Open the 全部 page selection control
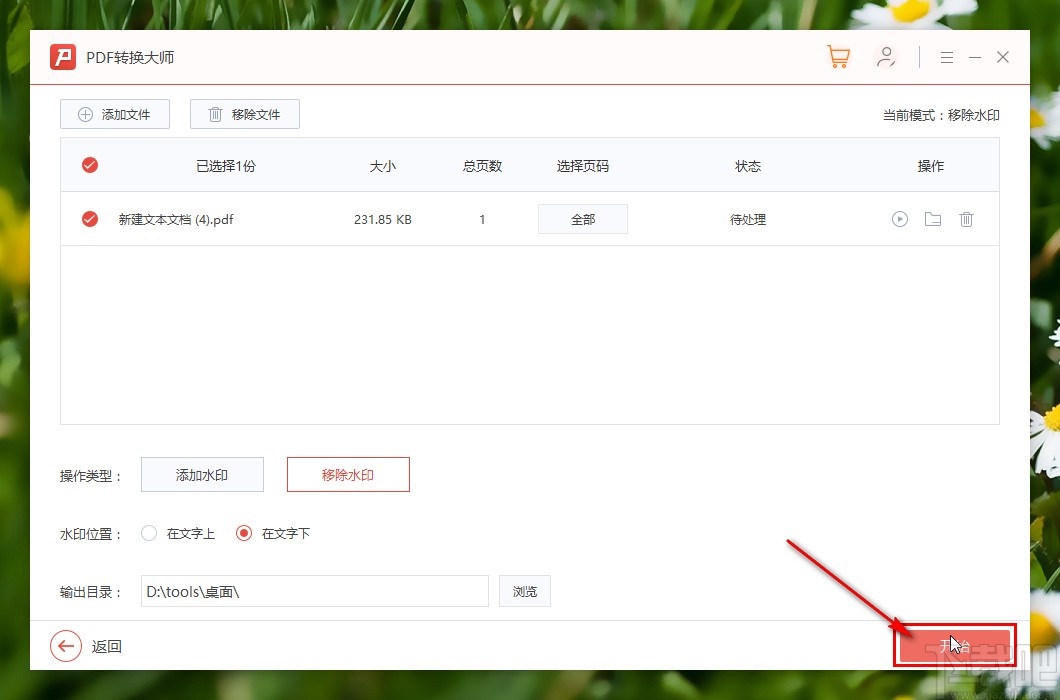 [582, 219]
